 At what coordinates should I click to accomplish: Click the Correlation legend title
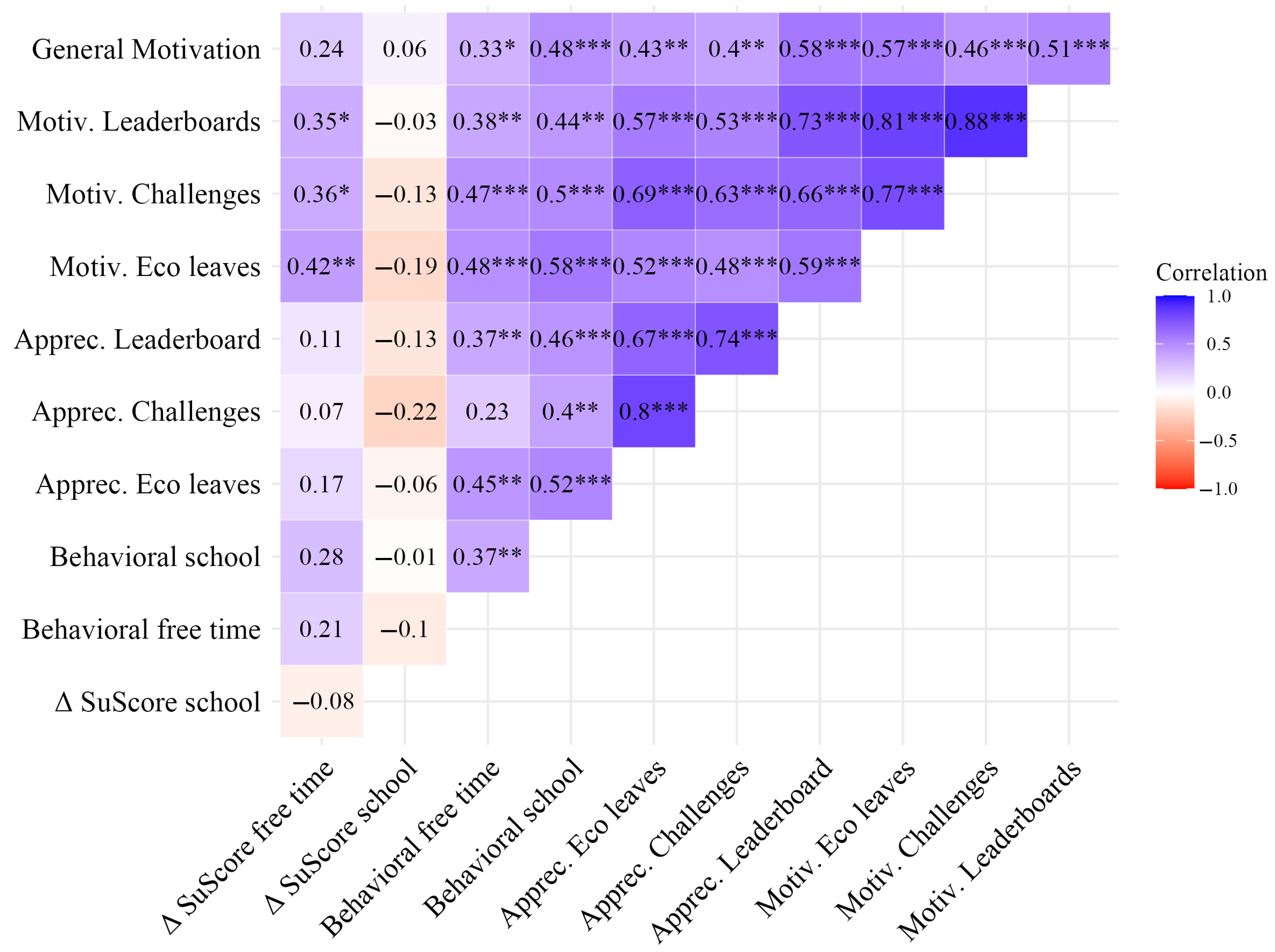[1210, 273]
